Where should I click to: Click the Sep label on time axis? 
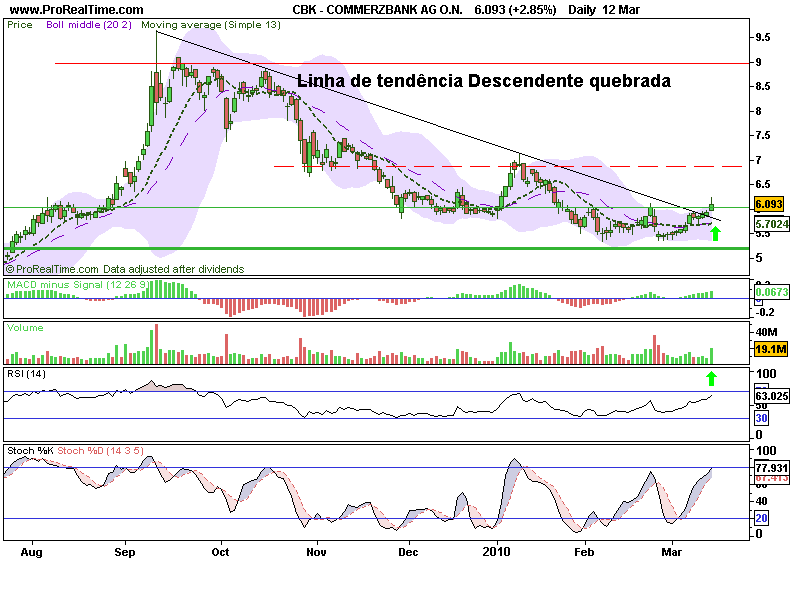click(124, 552)
